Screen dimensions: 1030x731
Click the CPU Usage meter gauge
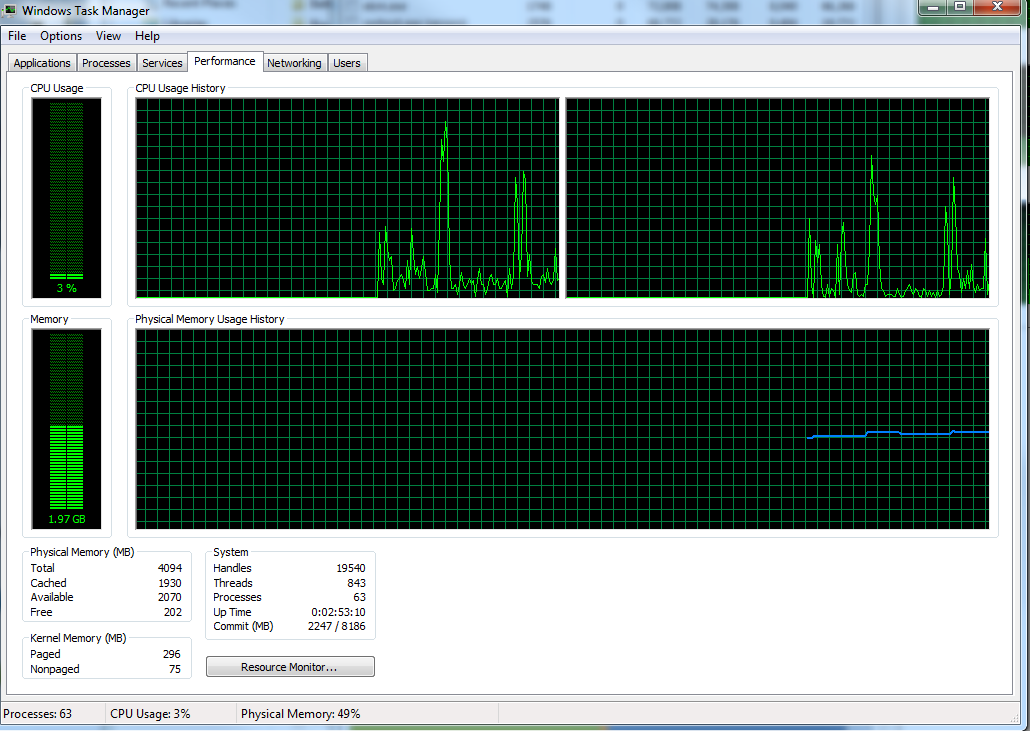[x=66, y=198]
